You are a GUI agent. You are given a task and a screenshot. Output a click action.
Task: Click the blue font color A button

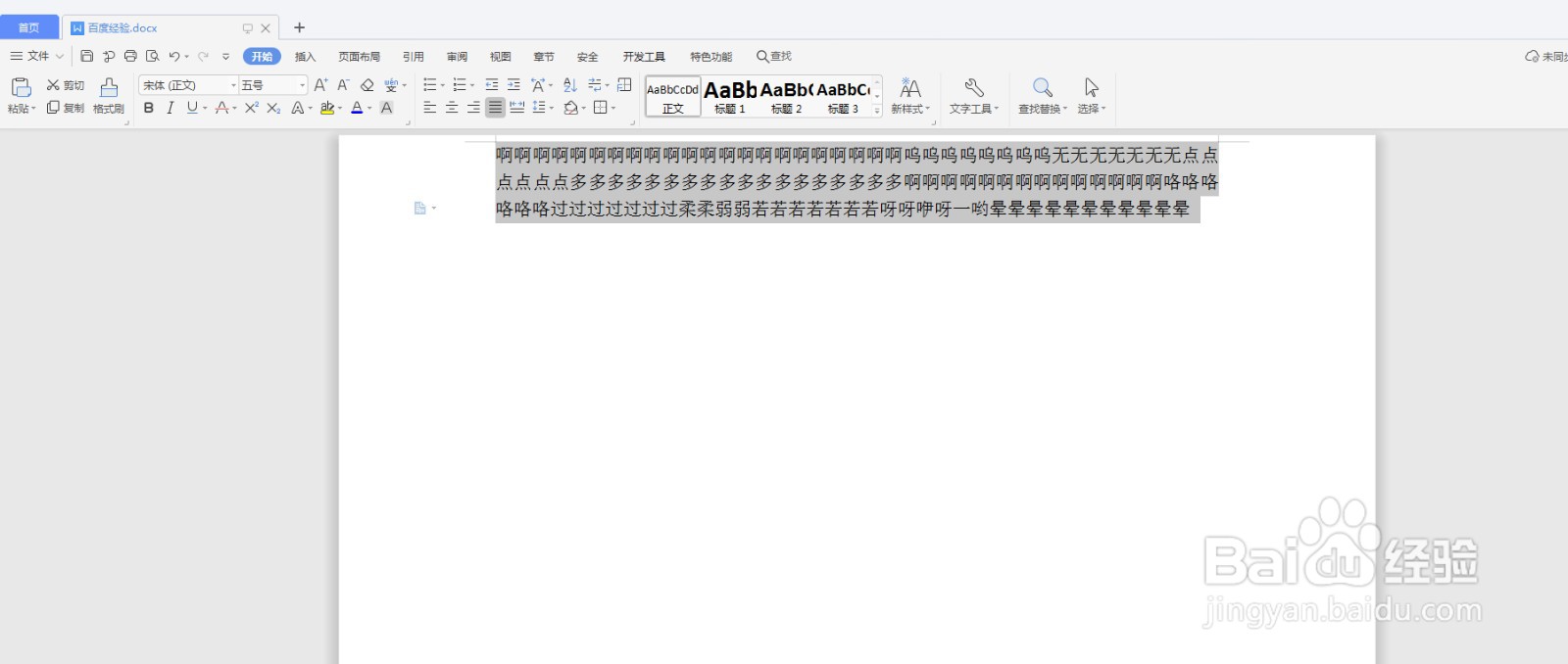(x=357, y=108)
